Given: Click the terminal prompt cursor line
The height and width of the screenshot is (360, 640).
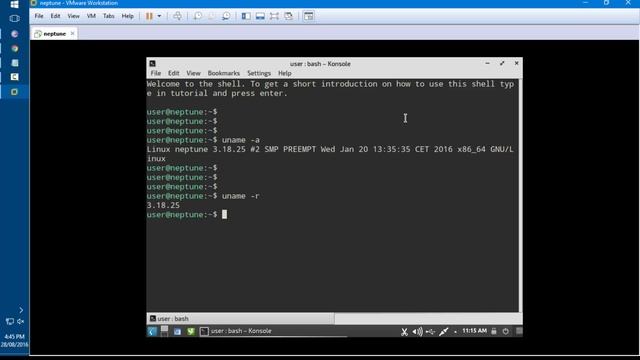Looking at the screenshot, I should point(187,215).
